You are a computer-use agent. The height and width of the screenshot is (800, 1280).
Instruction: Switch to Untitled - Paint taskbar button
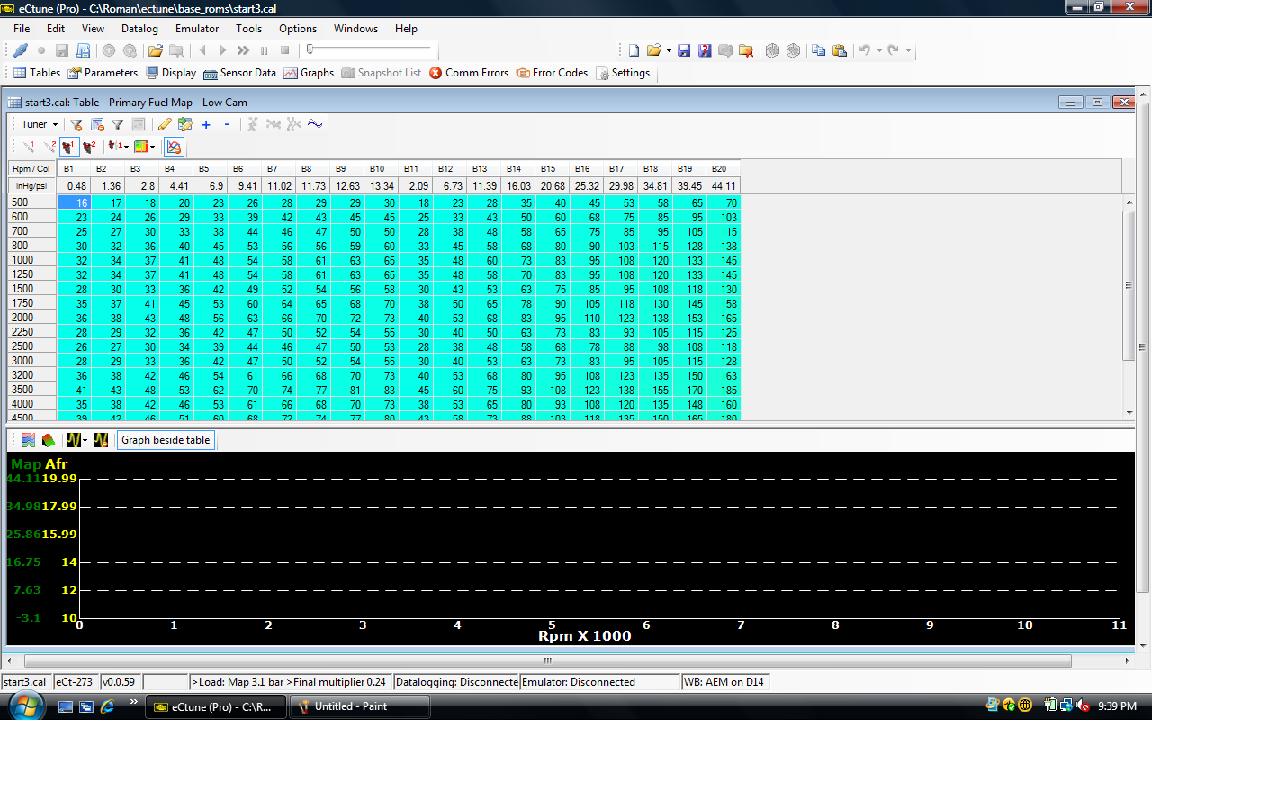tap(360, 706)
